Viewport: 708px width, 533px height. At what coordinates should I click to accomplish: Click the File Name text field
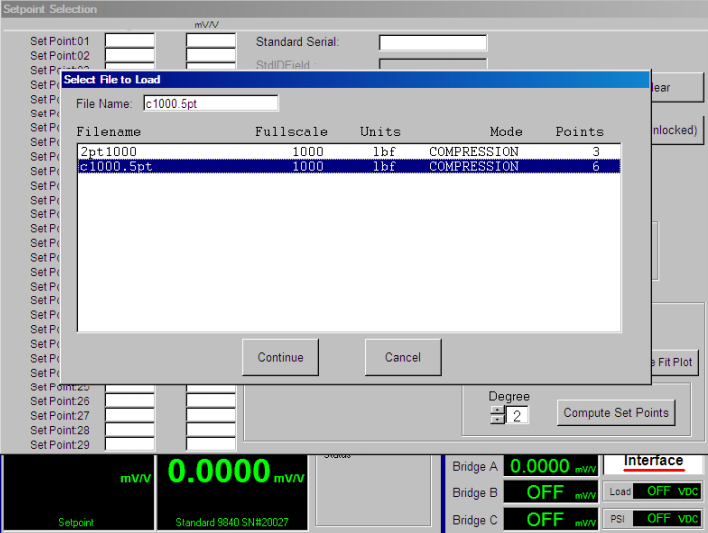(x=210, y=103)
